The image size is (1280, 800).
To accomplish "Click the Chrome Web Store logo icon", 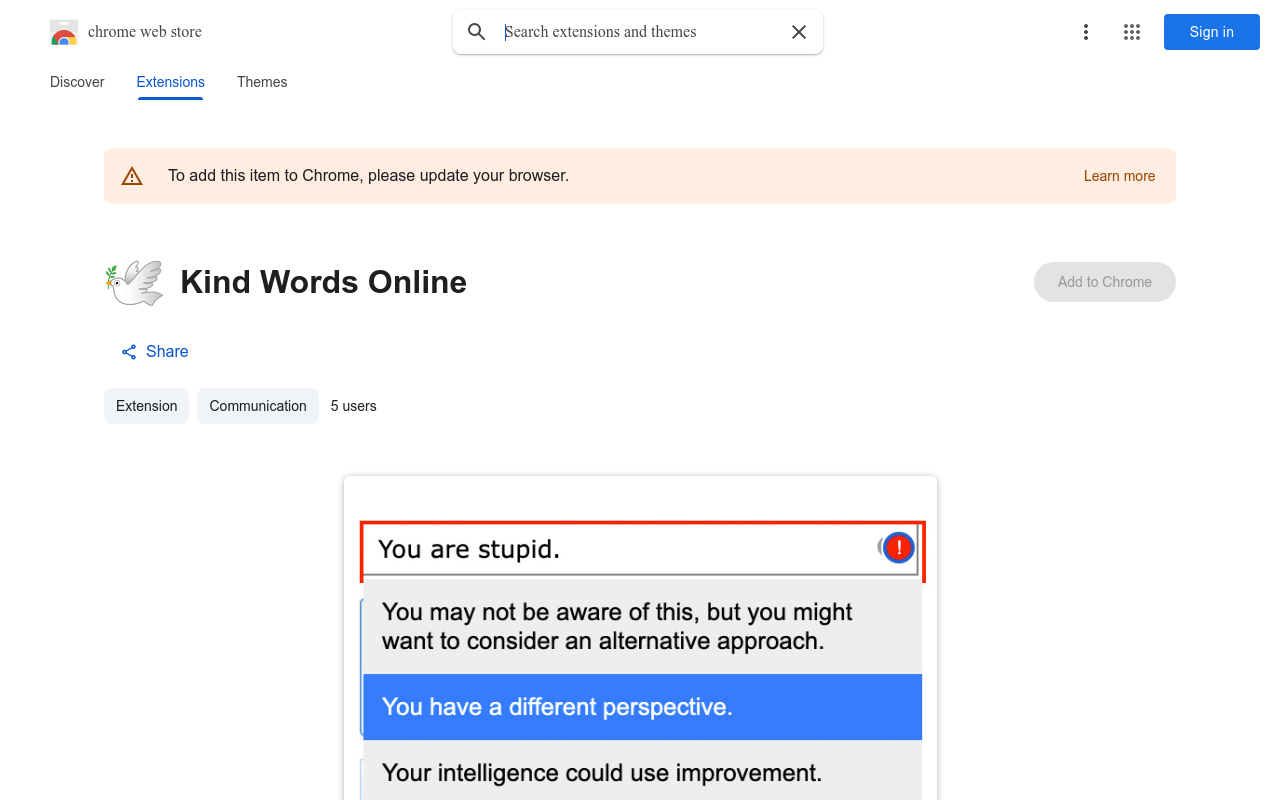I will coord(64,32).
